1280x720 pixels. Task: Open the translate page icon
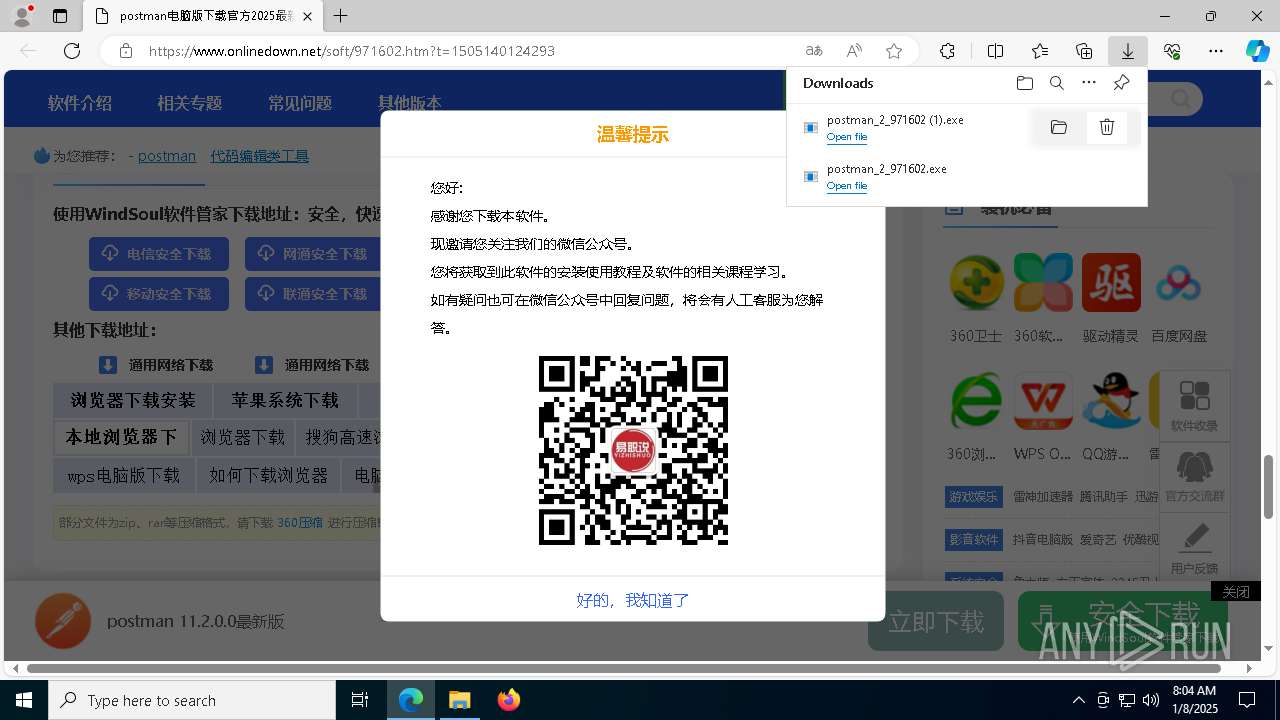814,51
